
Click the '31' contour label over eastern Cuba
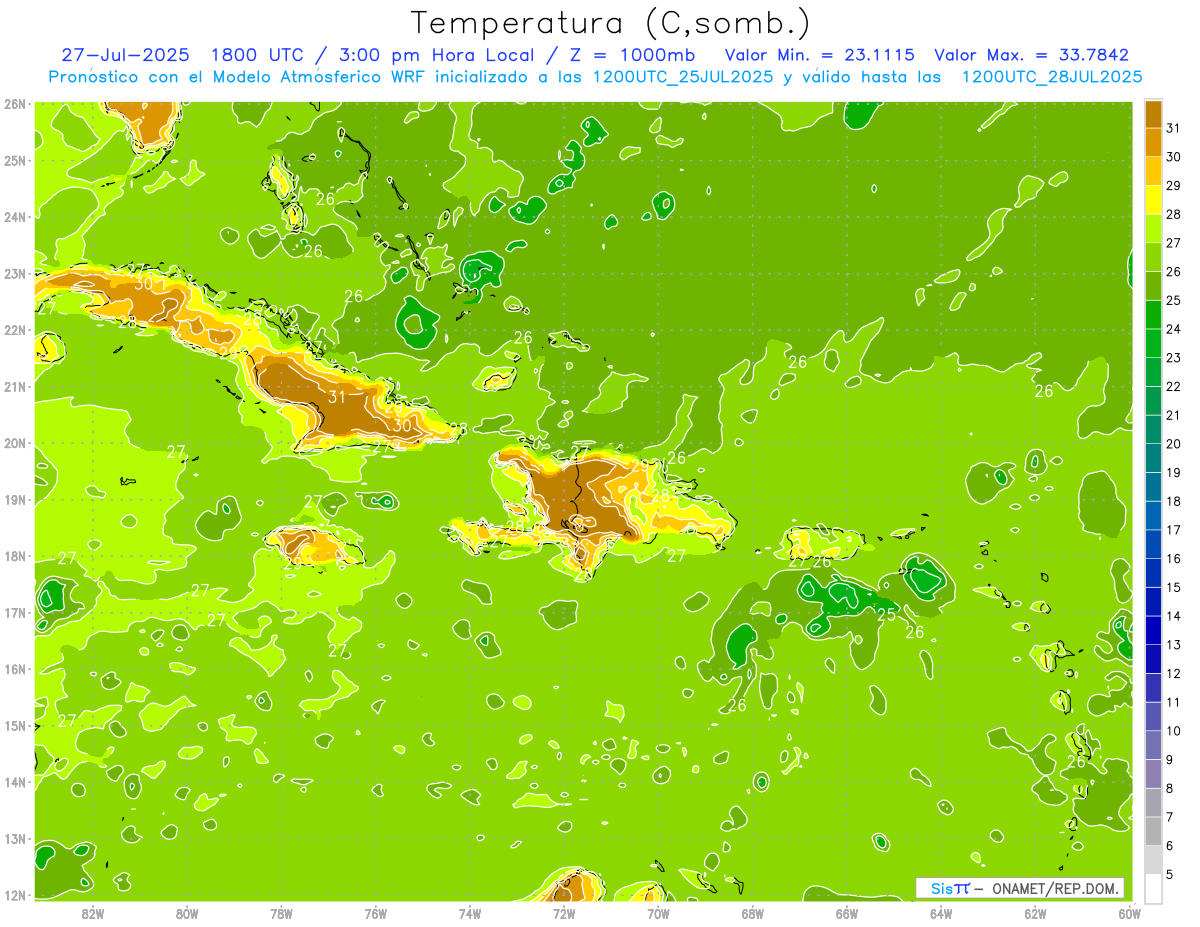pyautogui.click(x=337, y=397)
